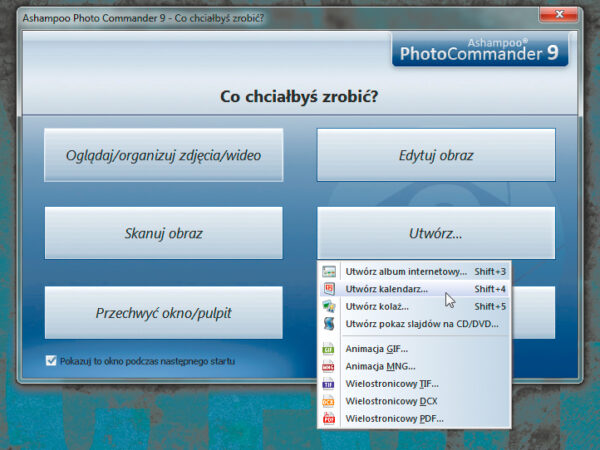Choose 'Wielostronicowy PDF...' menu entry
600x450 pixels.
coord(394,418)
